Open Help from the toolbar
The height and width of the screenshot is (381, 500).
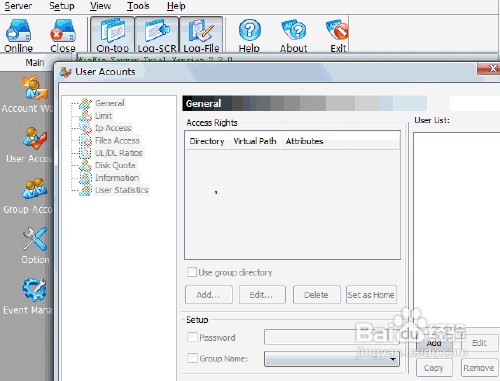[249, 35]
